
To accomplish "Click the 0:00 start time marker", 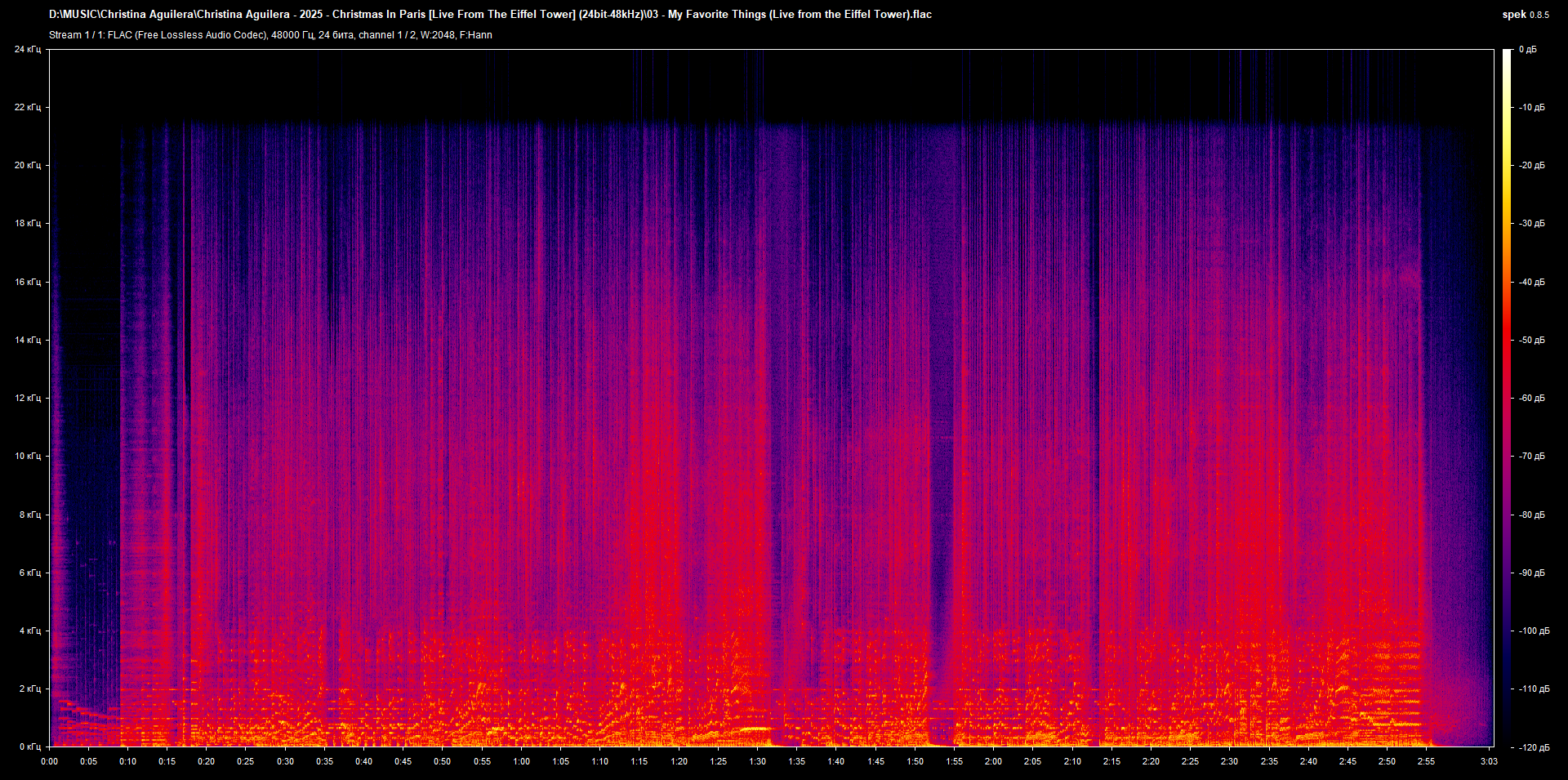I will point(50,761).
